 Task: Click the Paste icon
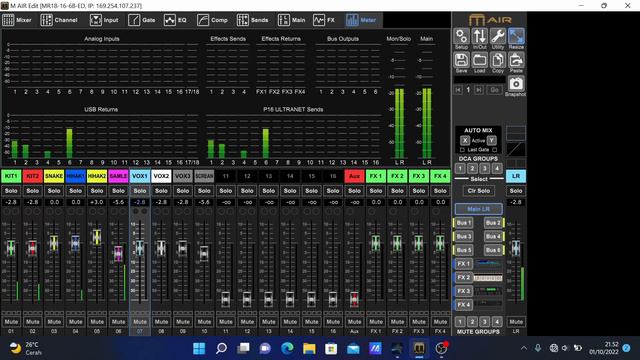coord(516,60)
